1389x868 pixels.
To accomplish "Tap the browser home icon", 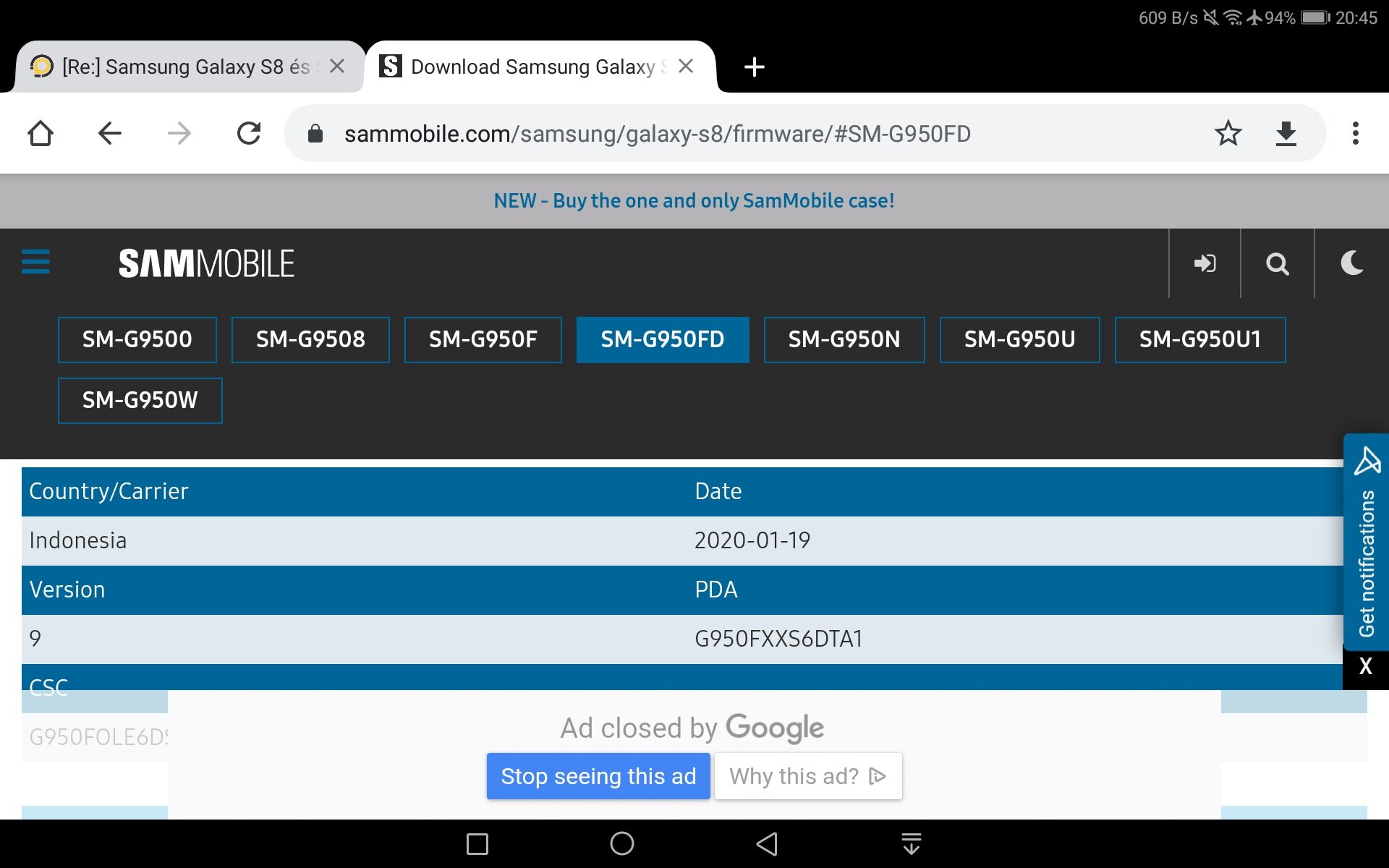I will (41, 133).
